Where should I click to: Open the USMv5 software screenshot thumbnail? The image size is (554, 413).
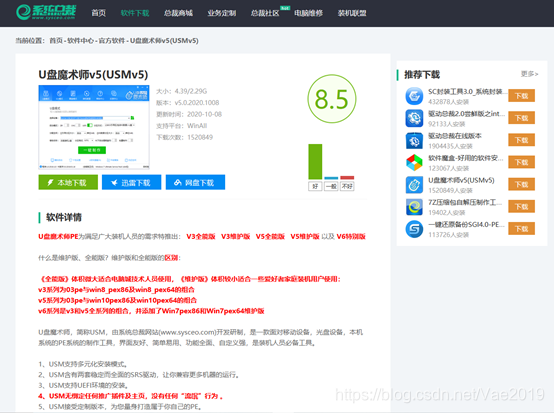[x=94, y=127]
